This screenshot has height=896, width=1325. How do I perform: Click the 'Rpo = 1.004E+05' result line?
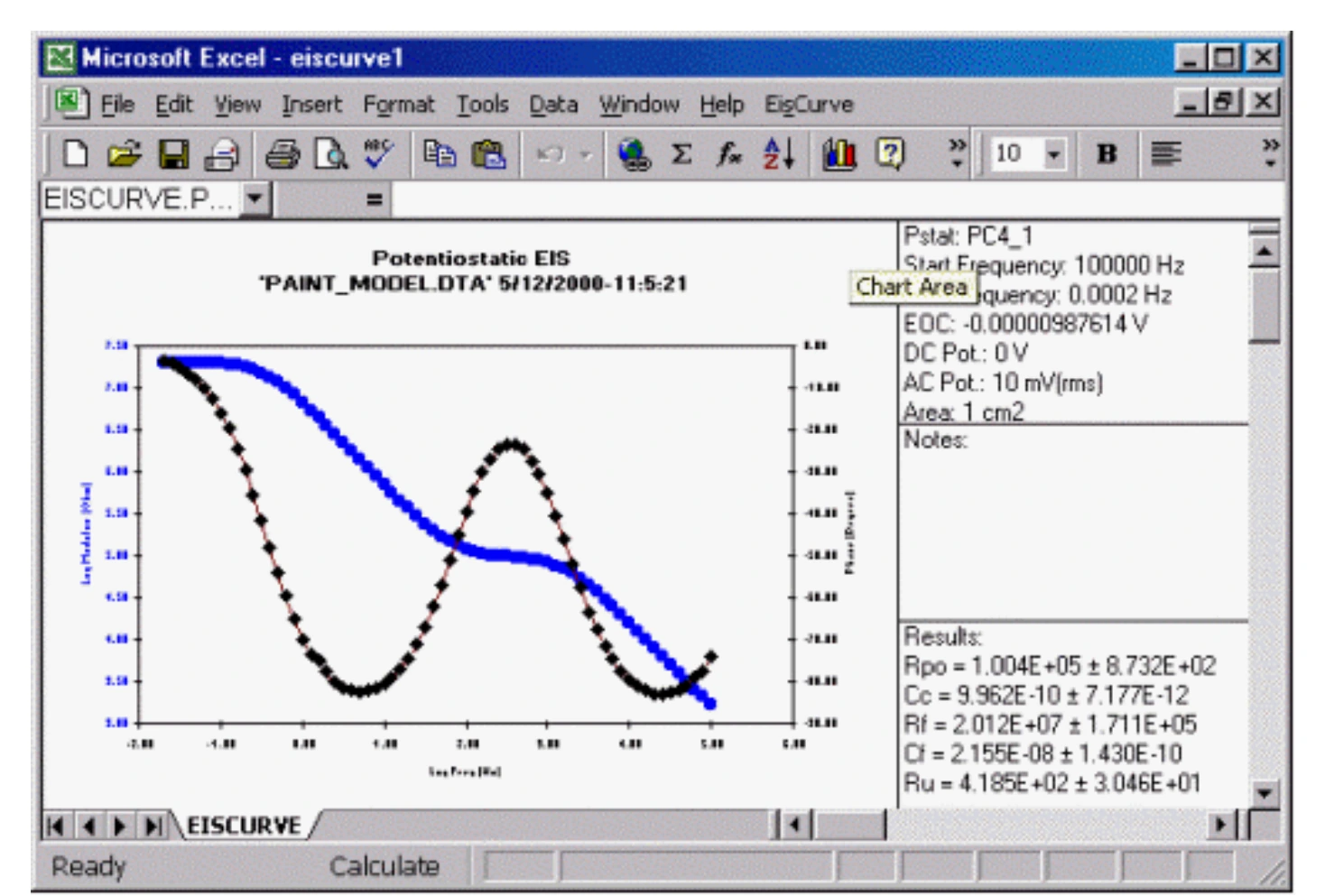(1060, 666)
